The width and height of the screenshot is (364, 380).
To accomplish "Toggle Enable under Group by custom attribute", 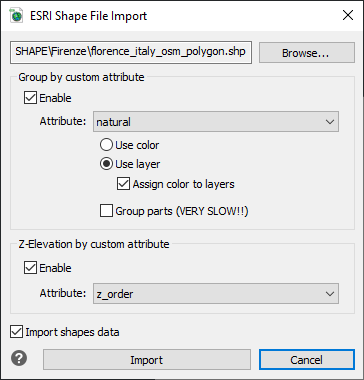I will 30,98.
